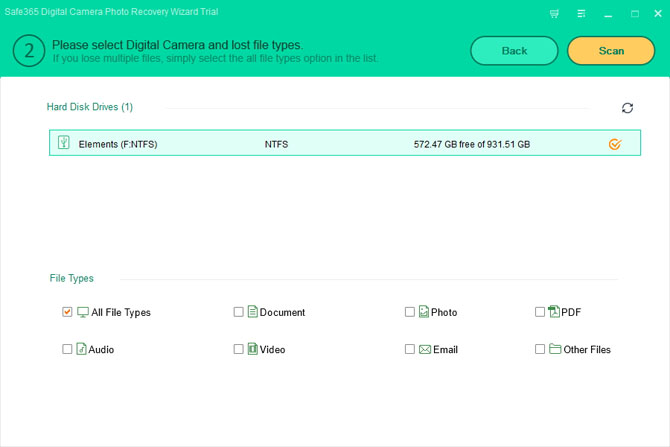
Task: Click the Hard Disk Drives (1) heading
Action: (x=90, y=107)
